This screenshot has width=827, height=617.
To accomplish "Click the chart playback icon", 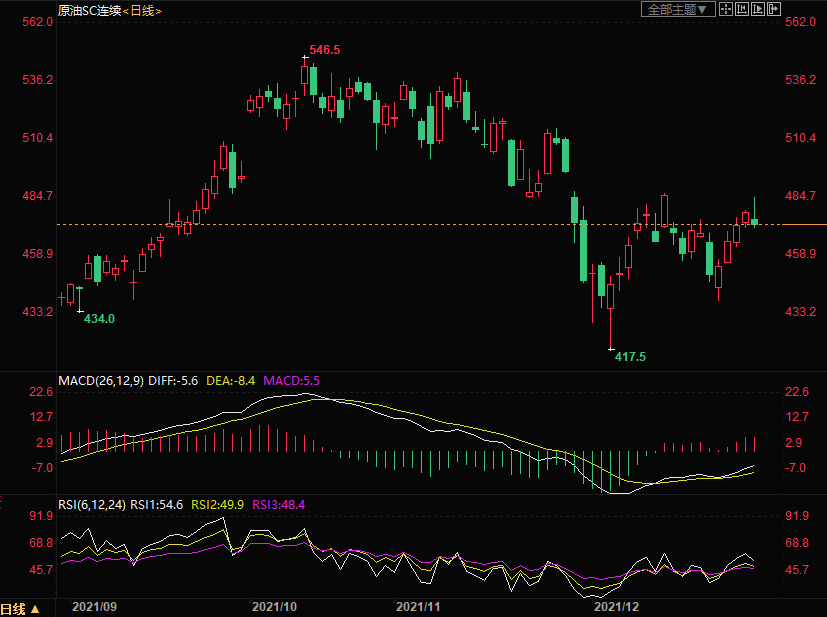I will tap(757, 9).
